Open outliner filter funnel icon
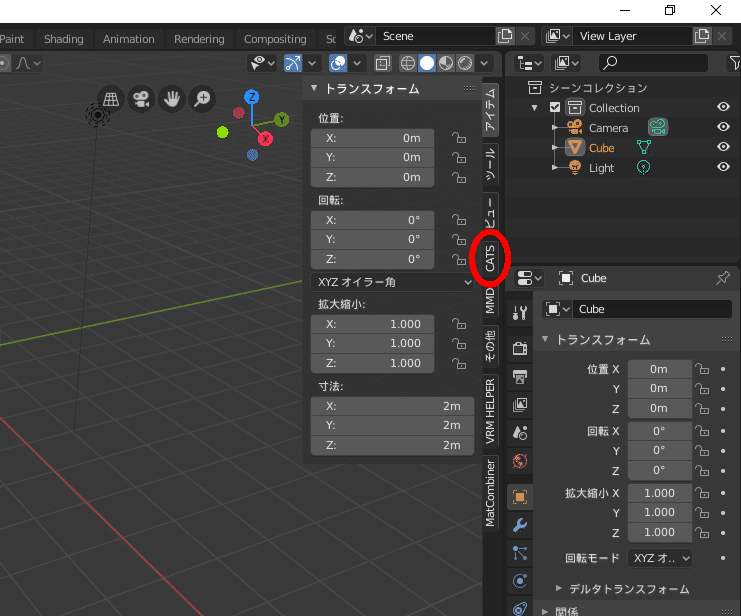The image size is (741, 616). (734, 62)
